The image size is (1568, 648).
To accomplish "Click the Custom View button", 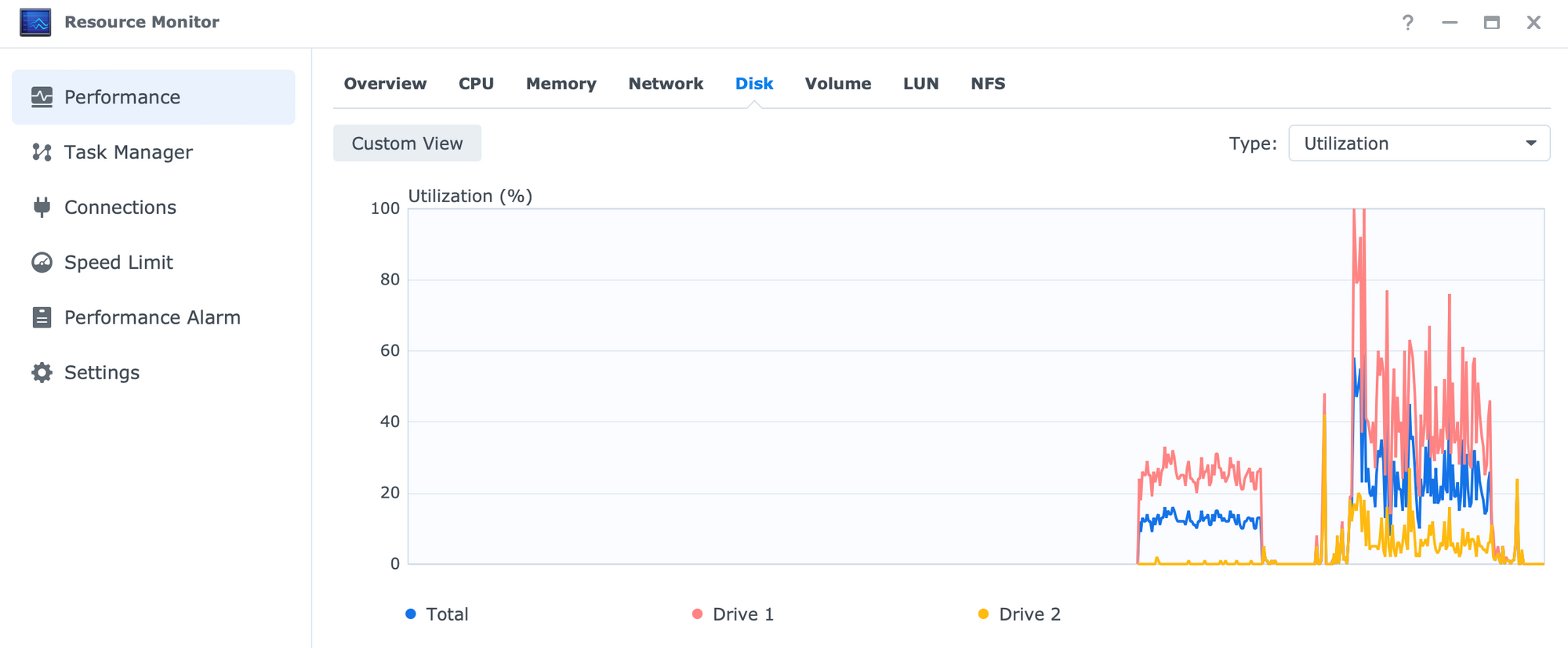I will tap(407, 143).
